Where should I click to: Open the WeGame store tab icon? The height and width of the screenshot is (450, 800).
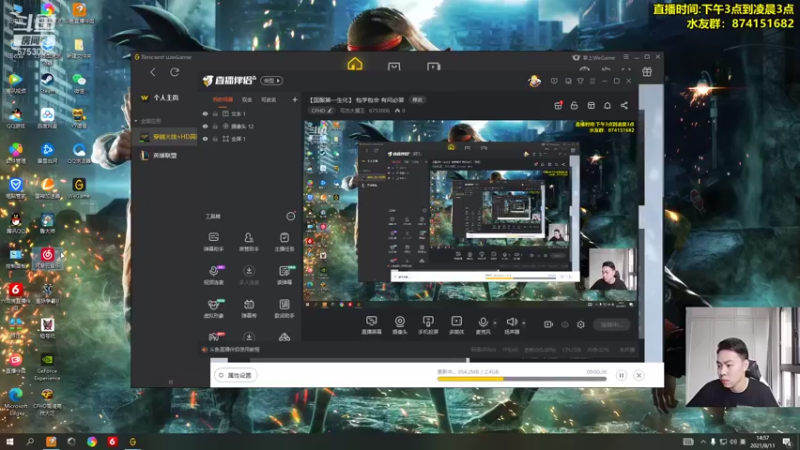pos(394,66)
